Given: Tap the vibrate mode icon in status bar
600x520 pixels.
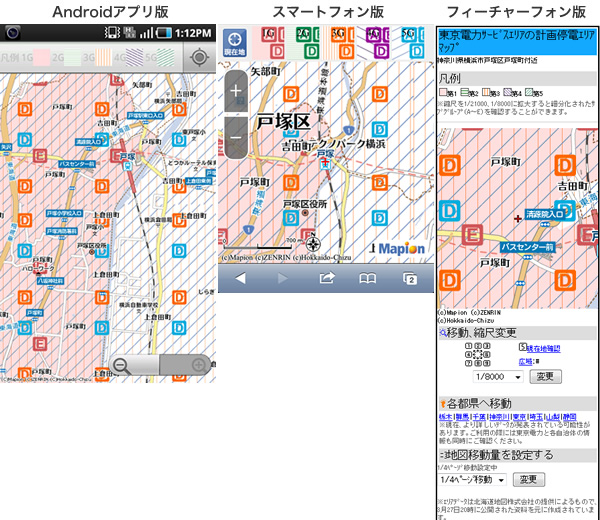Looking at the screenshot, I should pyautogui.click(x=112, y=33).
